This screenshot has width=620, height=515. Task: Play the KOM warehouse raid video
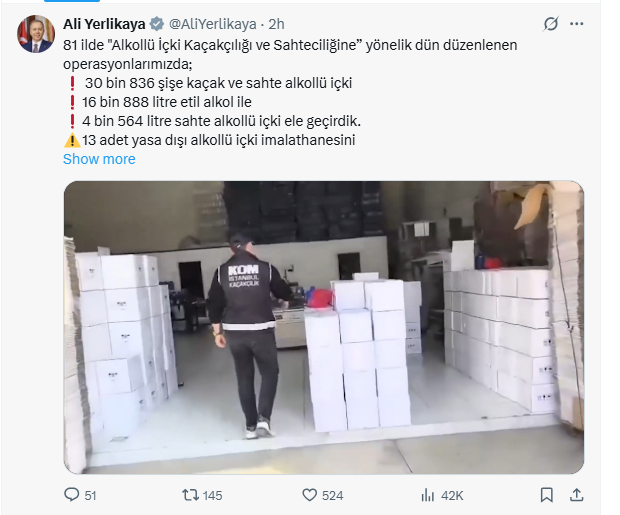(x=324, y=327)
